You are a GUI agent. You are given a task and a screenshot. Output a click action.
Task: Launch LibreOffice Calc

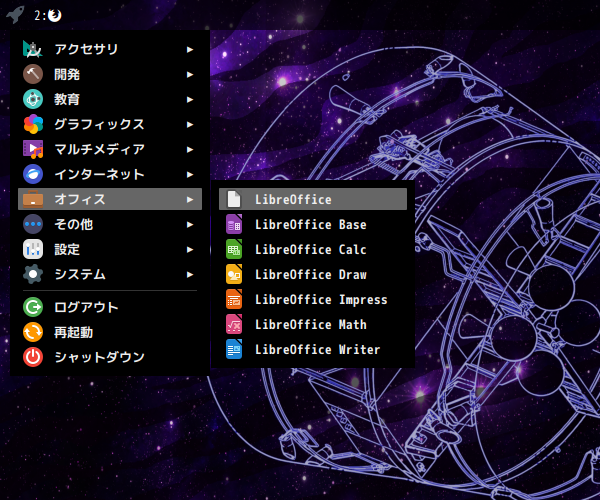pos(313,249)
